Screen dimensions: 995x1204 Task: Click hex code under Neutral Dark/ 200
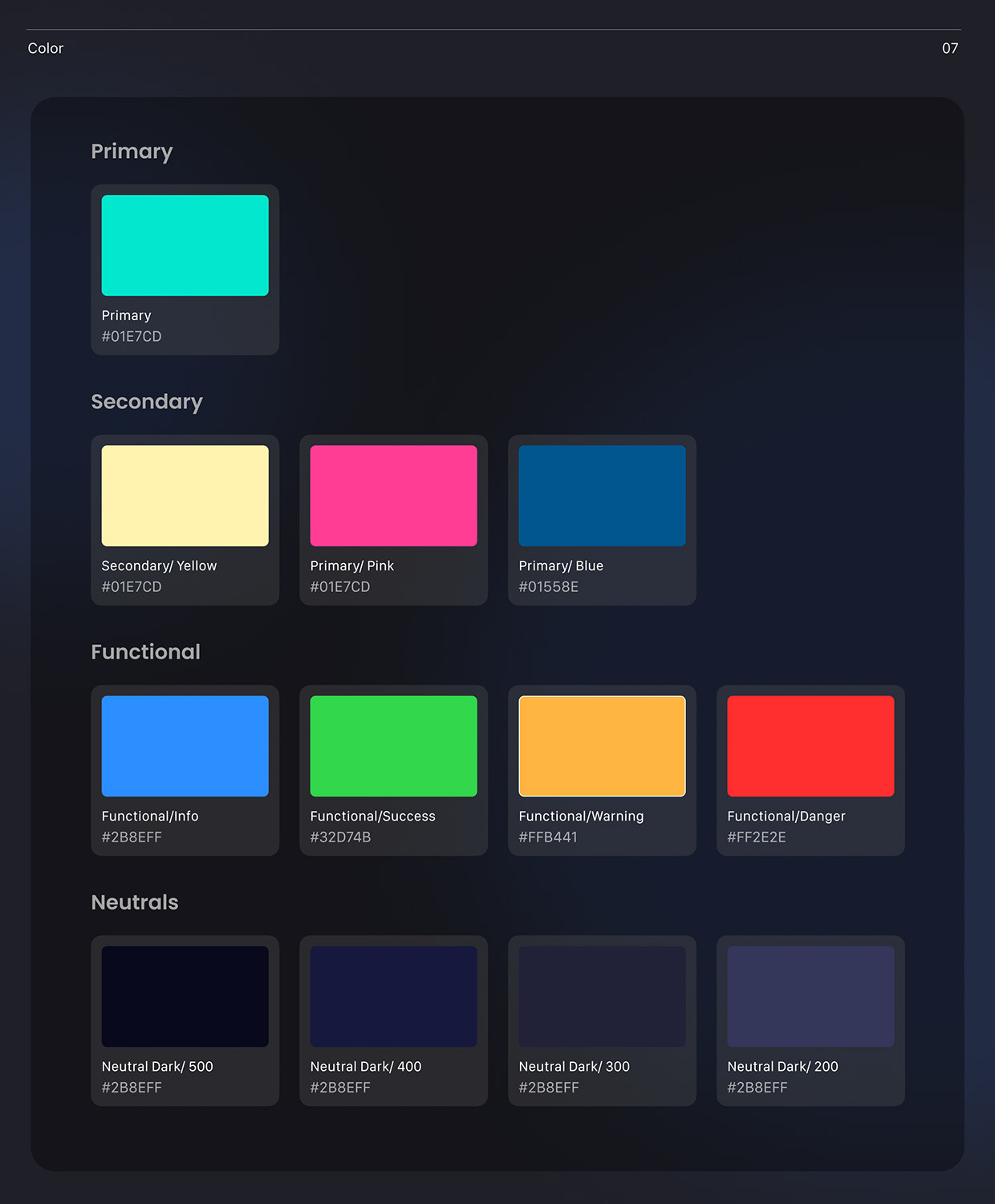click(757, 1087)
